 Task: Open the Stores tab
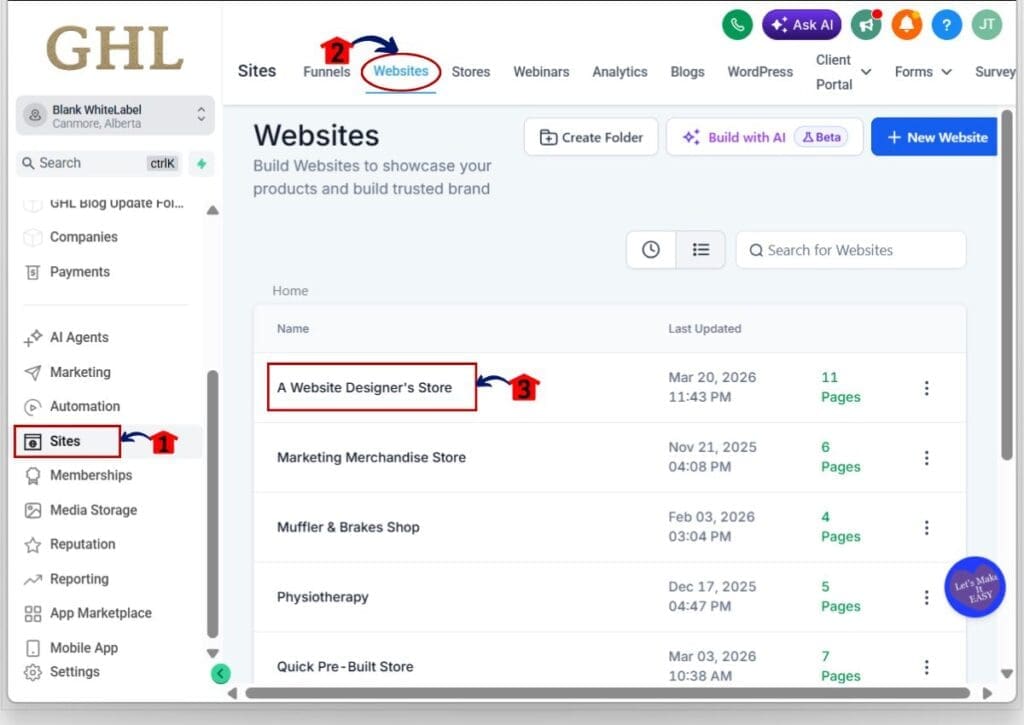[470, 72]
